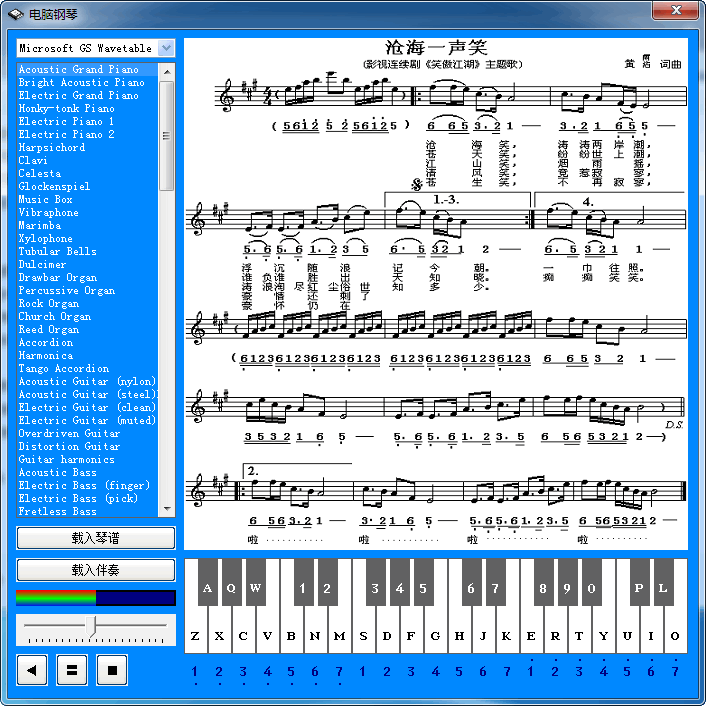Select Percussive Organ

(88, 291)
